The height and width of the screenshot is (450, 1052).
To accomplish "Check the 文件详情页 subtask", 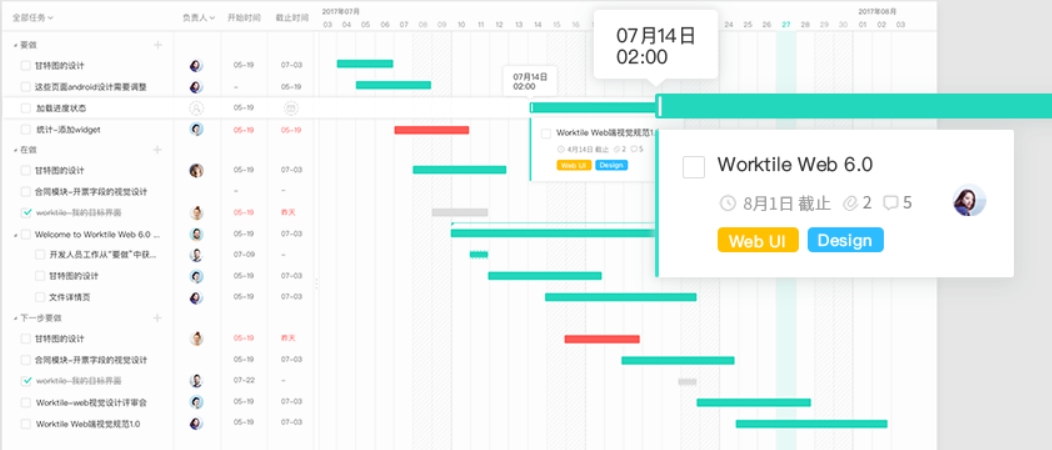I will click(x=40, y=297).
